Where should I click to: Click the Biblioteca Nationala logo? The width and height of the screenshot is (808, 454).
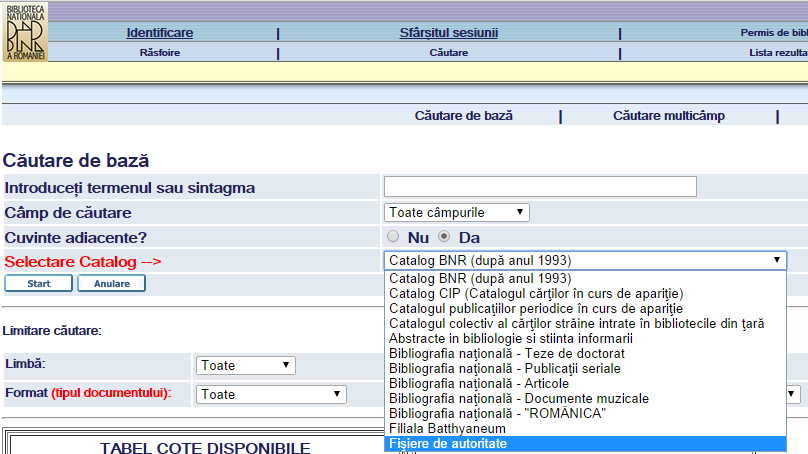pos(24,32)
